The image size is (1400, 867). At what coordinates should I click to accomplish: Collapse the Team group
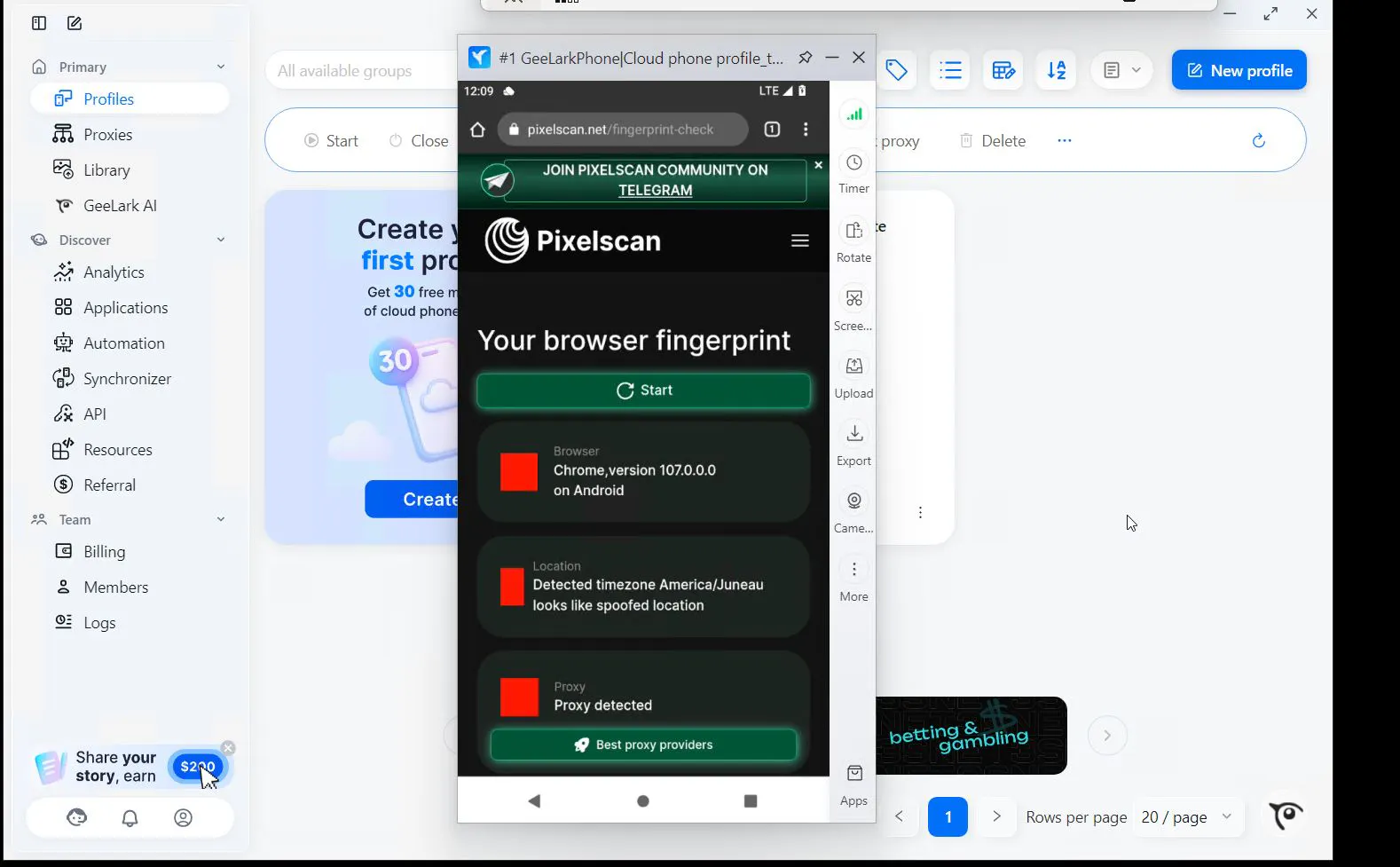221,519
